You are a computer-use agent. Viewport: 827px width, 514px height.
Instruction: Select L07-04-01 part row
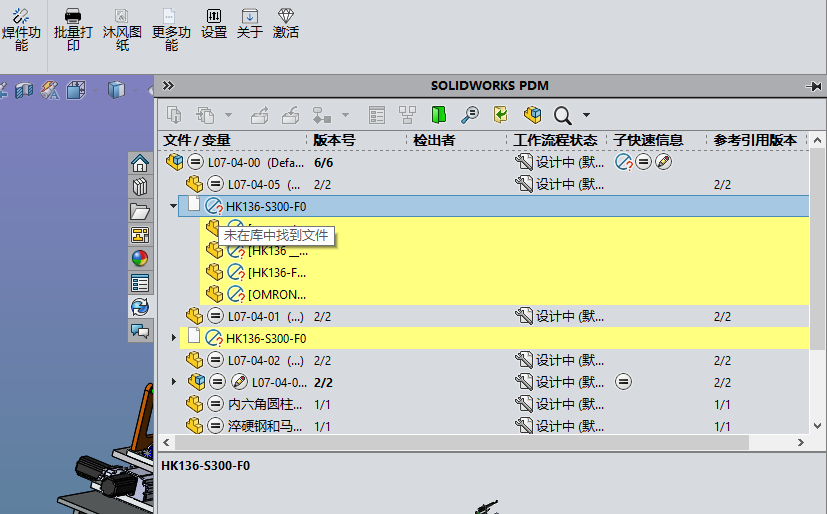coord(483,316)
